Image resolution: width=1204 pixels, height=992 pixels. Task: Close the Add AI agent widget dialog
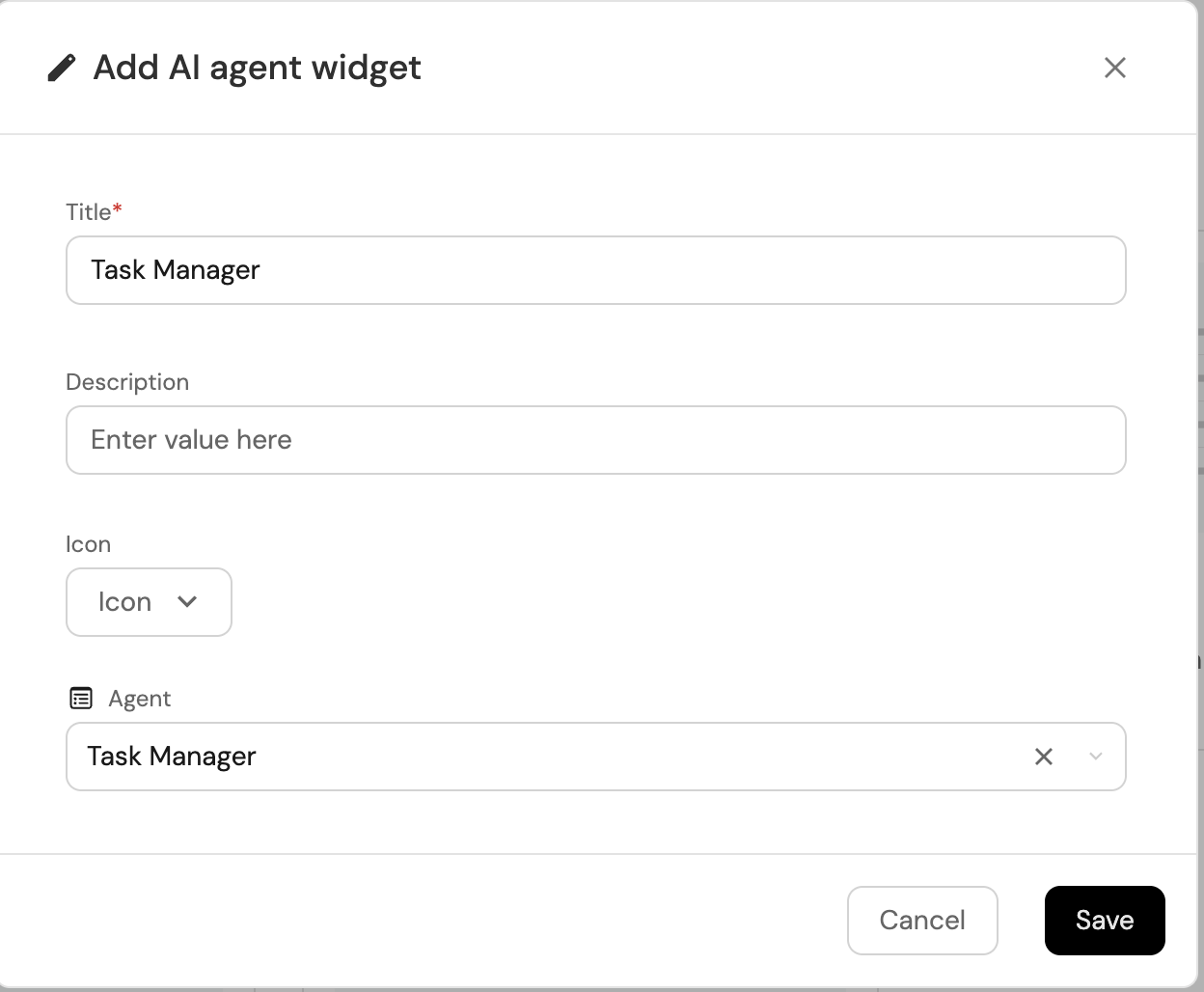1114,68
